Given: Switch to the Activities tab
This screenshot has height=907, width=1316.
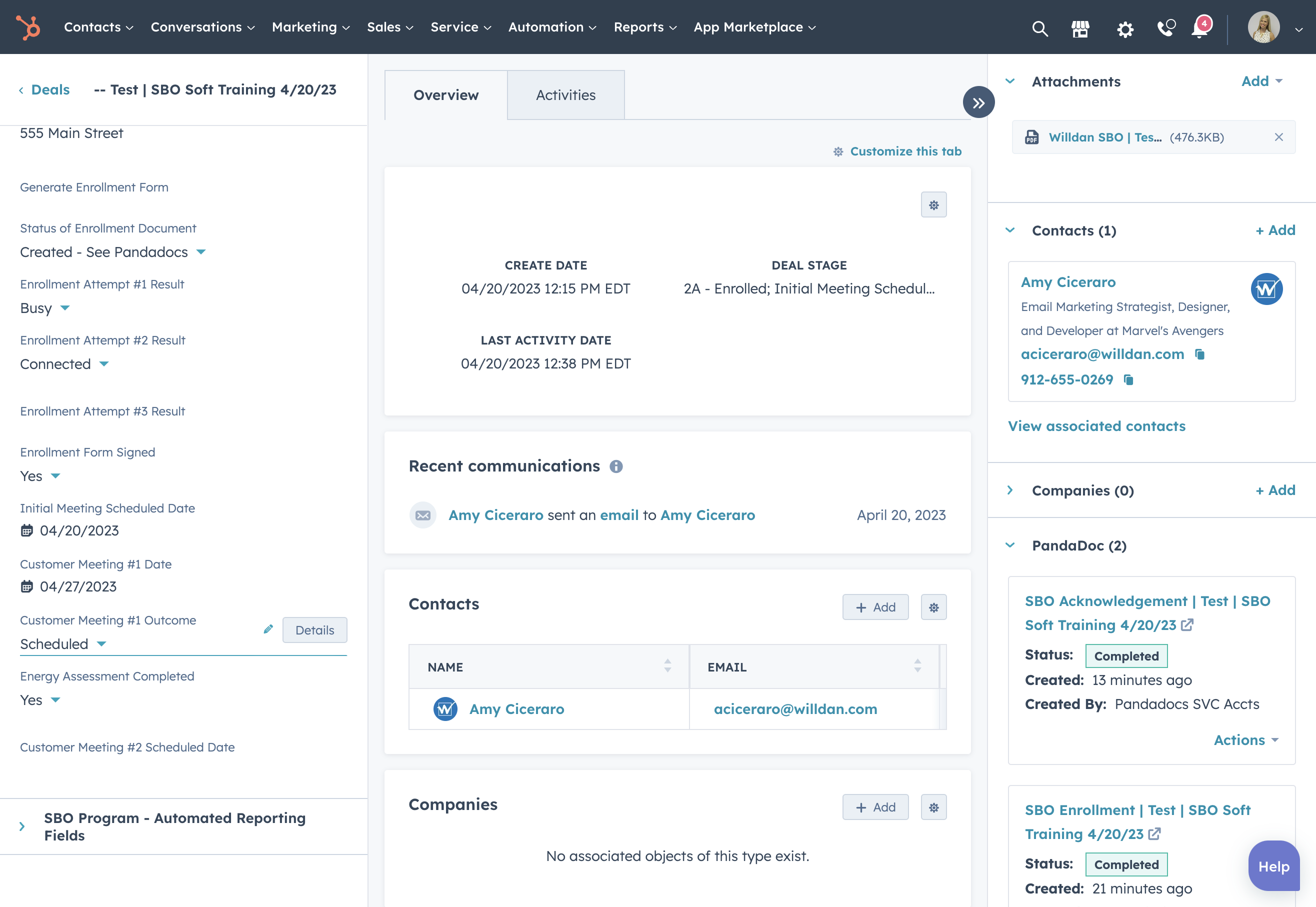Looking at the screenshot, I should tap(565, 95).
